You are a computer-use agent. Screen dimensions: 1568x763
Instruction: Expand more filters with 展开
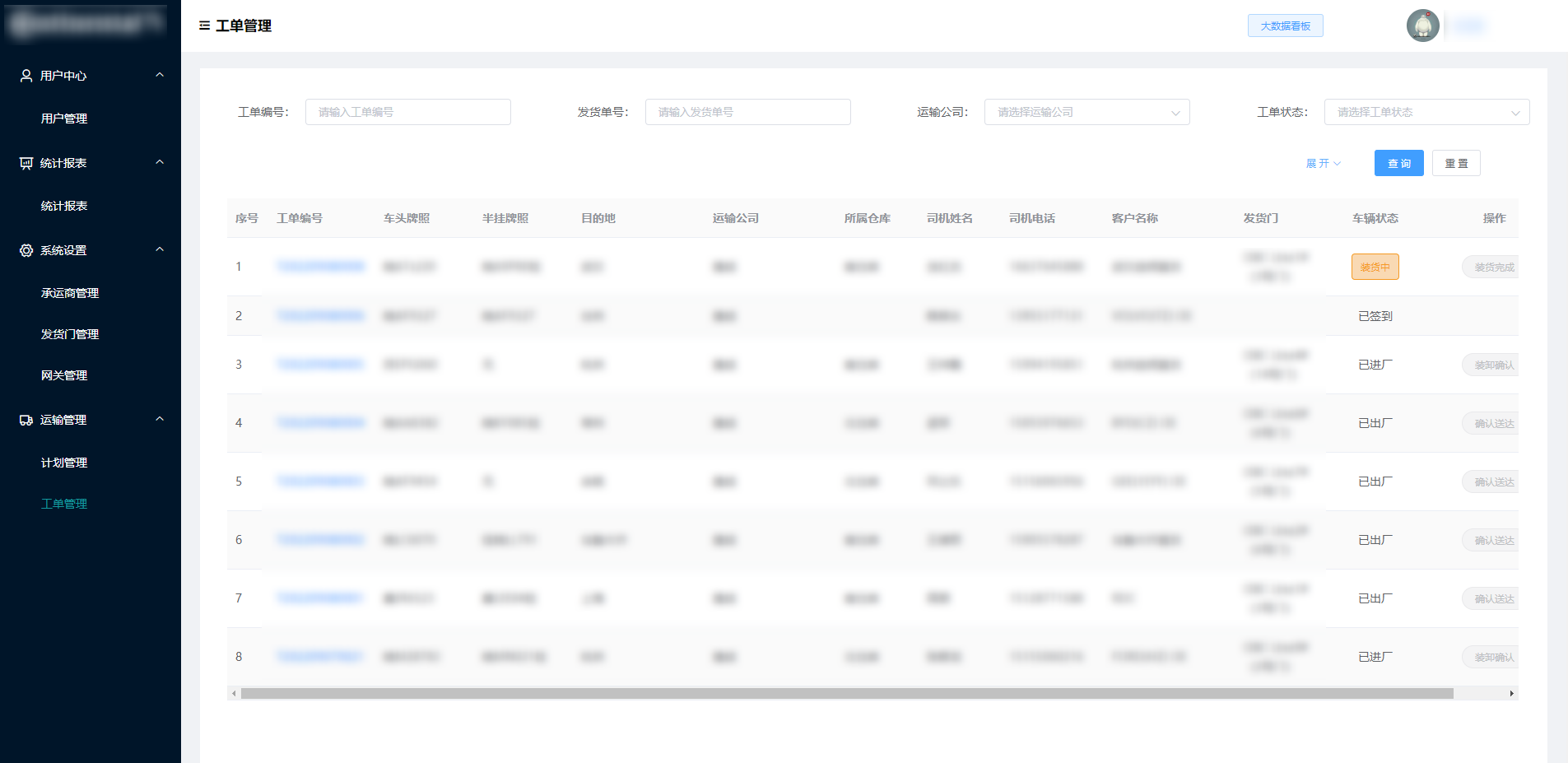coord(1323,164)
